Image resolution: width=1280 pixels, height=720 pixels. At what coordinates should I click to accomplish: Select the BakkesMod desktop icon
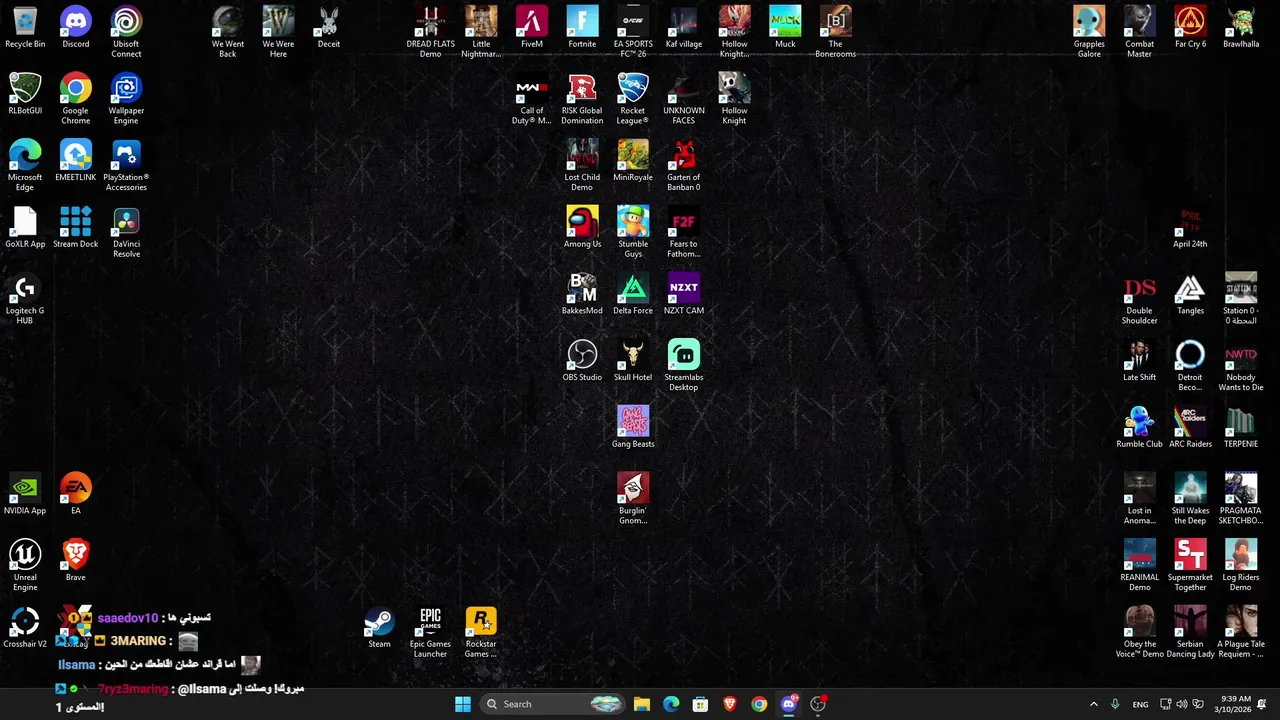582,295
